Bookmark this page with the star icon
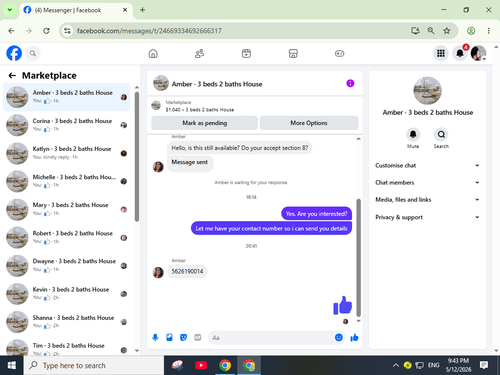The image size is (500, 375). pos(447,31)
